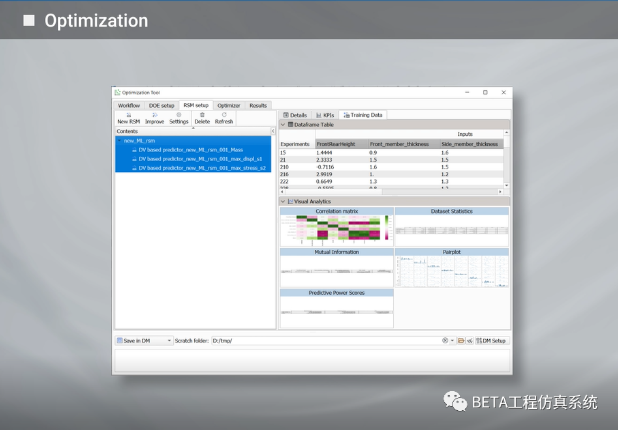This screenshot has height=430, width=619.
Task: Click the DM Setup button
Action: point(492,340)
